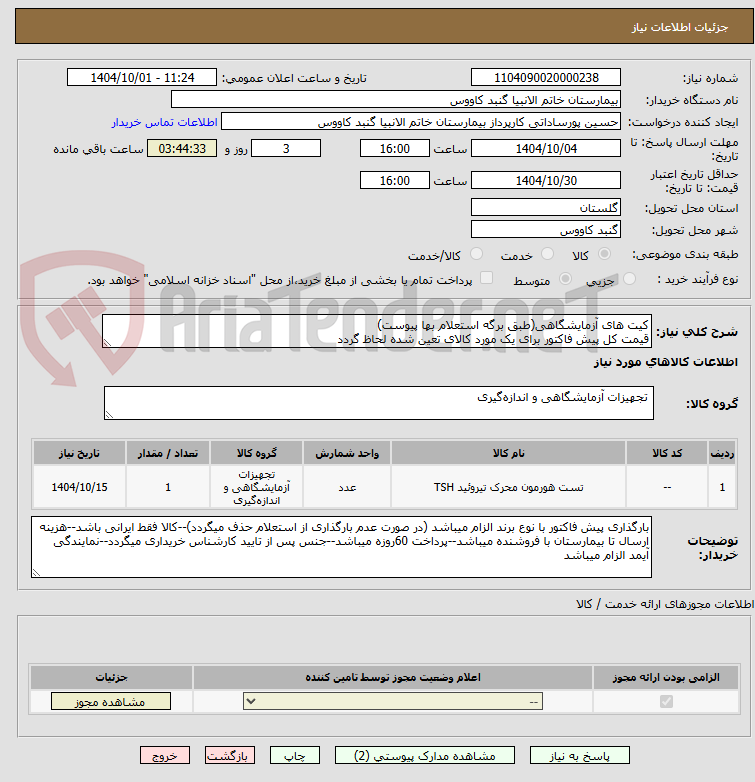Toggle the mandatory permit checkbox
This screenshot has height=782, width=755.
click(666, 702)
